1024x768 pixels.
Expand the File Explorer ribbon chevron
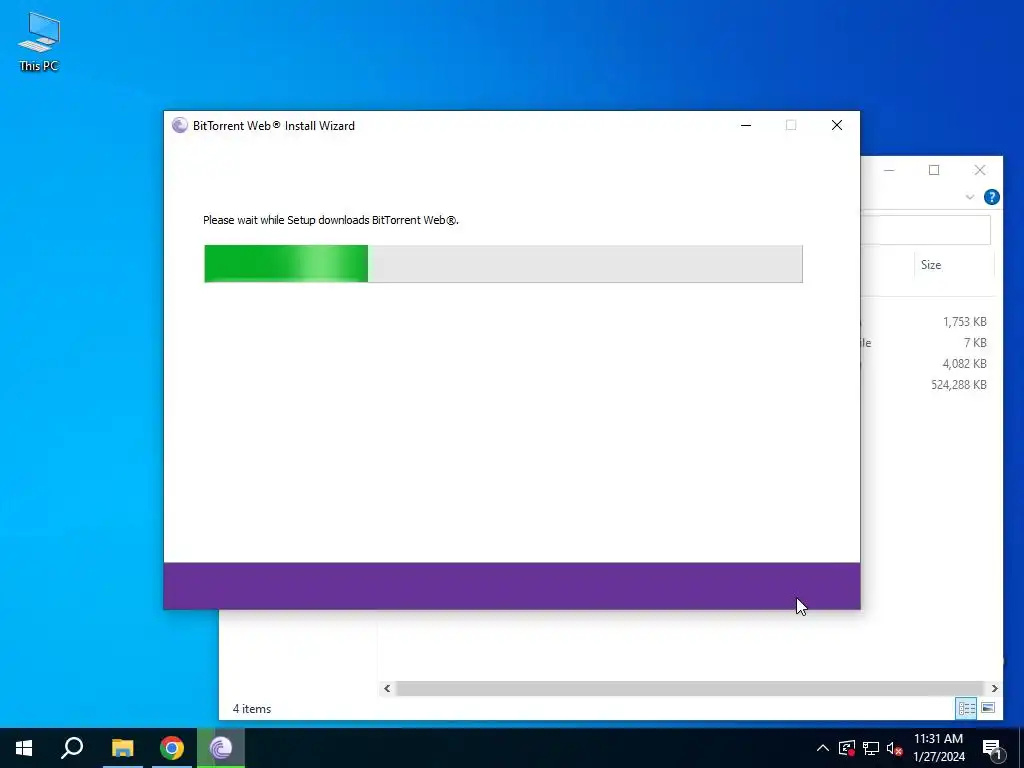click(970, 197)
